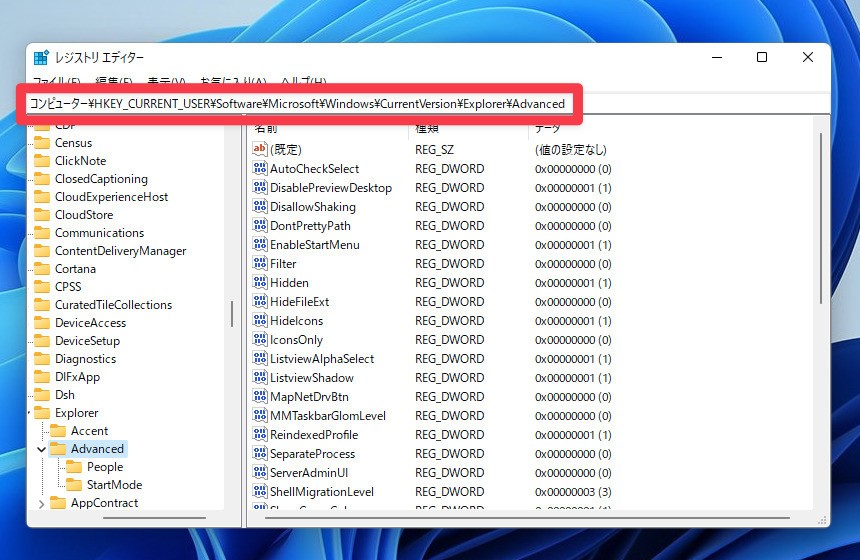Image resolution: width=860 pixels, height=560 pixels.
Task: Click the folder icon of the Dsh key
Action: pos(42,395)
